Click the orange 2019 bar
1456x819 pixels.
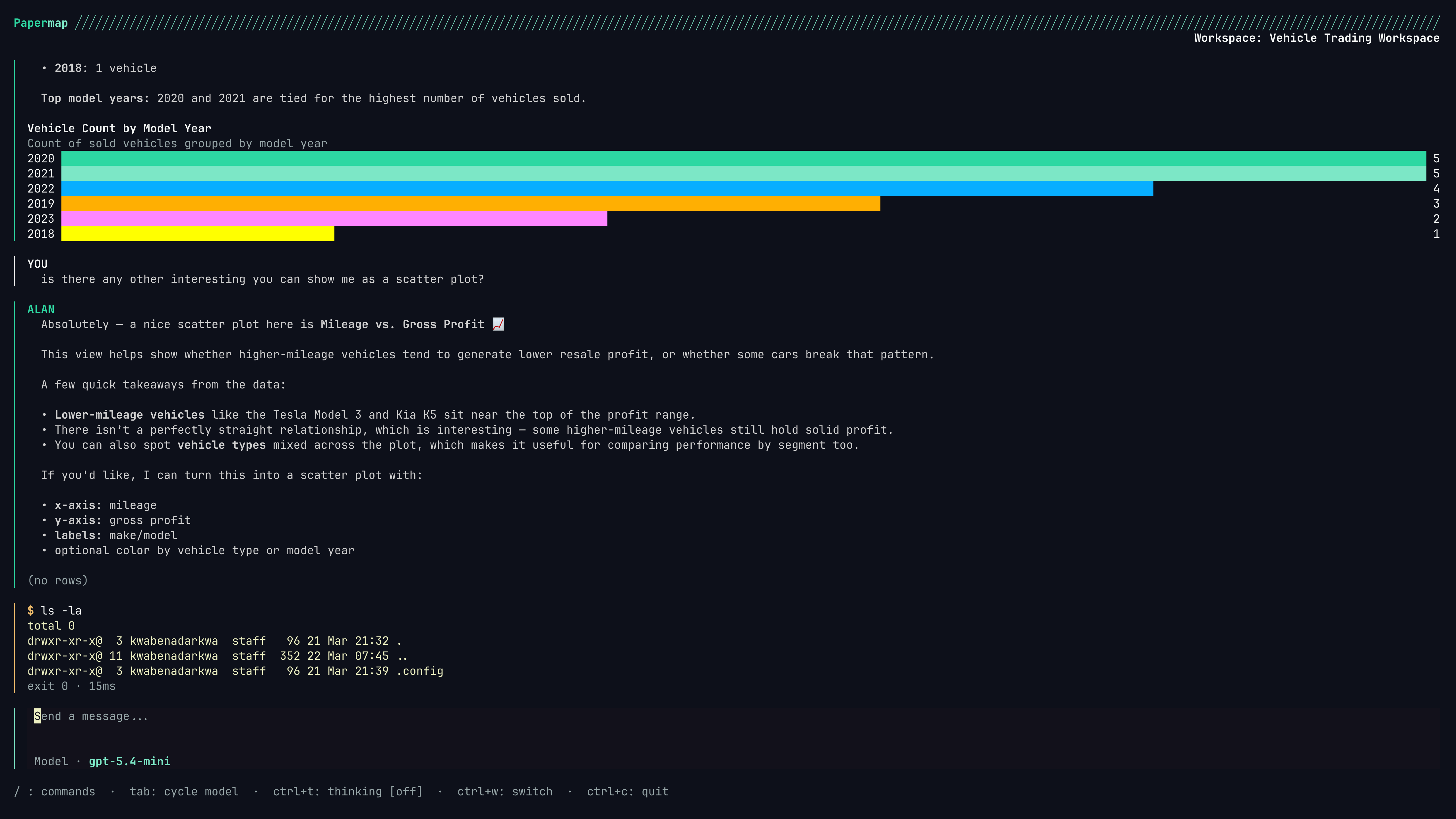coord(471,204)
